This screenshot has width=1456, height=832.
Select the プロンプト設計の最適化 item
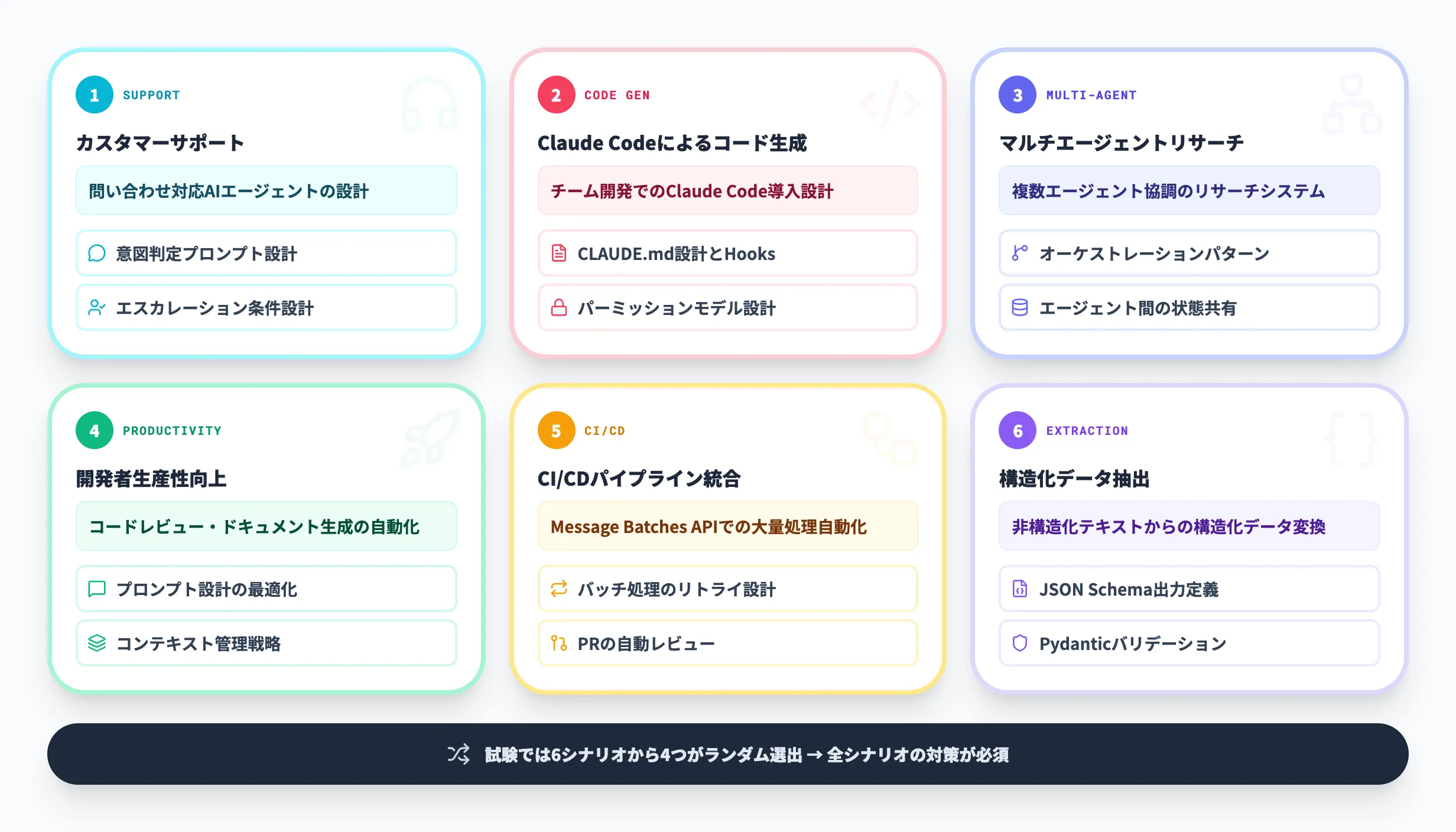click(266, 589)
